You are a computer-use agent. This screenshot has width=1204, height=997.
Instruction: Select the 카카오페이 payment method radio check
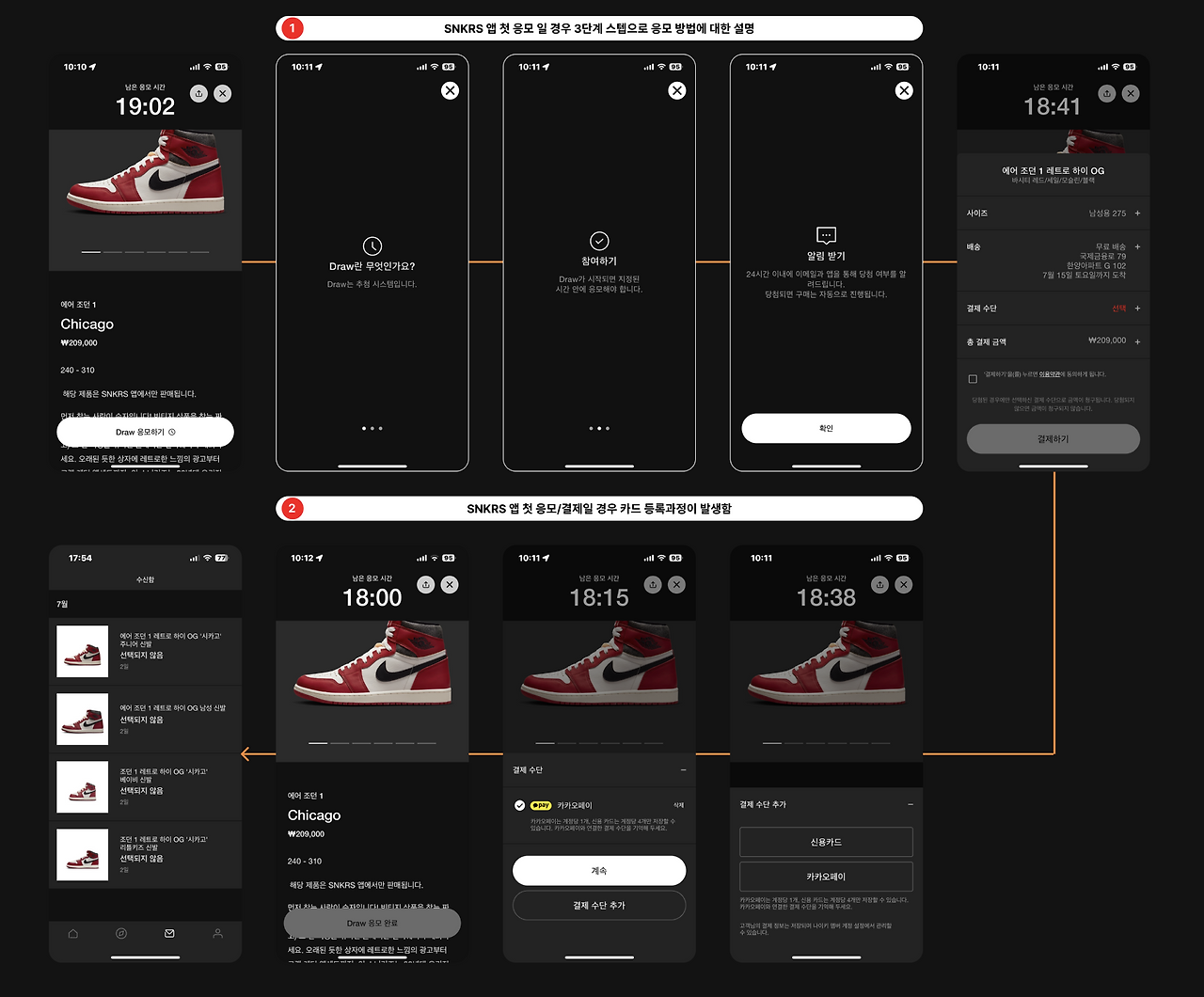pos(520,805)
